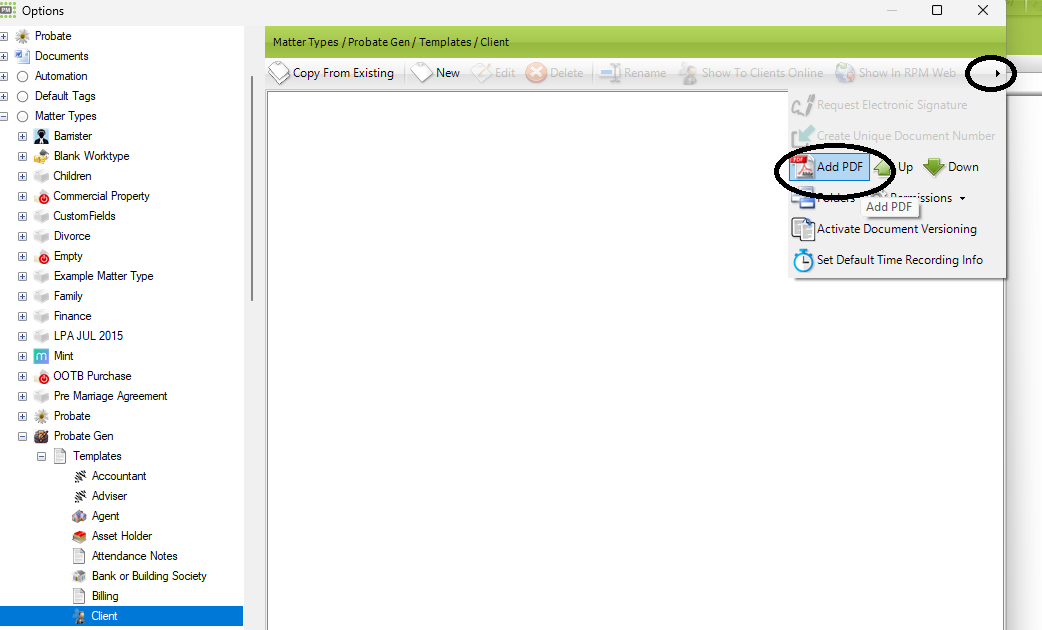Select Pre Marriage Agreement entry
Screen dimensions: 1042x630
click(x=110, y=396)
